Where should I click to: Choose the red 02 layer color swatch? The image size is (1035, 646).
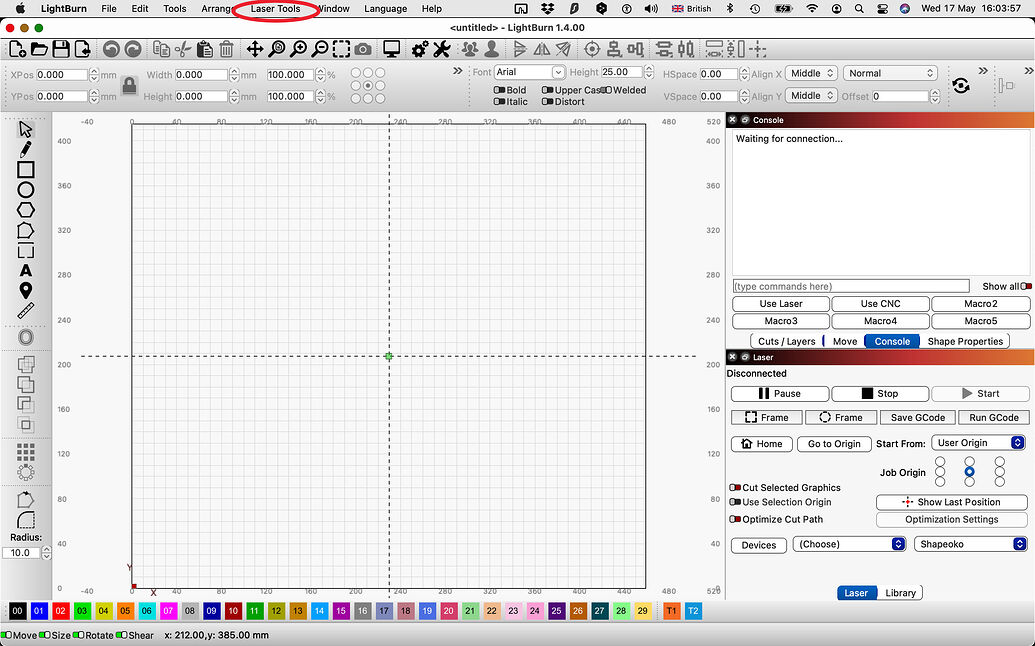(61, 611)
